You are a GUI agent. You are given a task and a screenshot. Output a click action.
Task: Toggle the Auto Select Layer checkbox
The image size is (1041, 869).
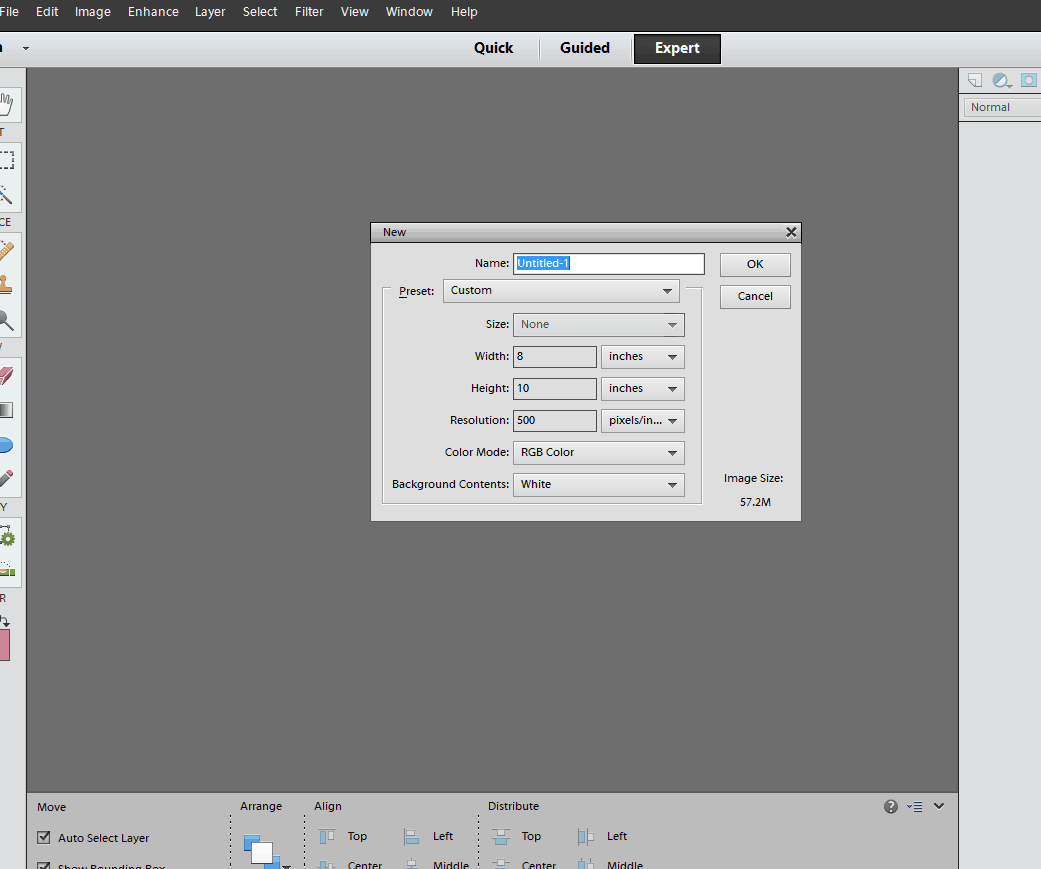(44, 838)
